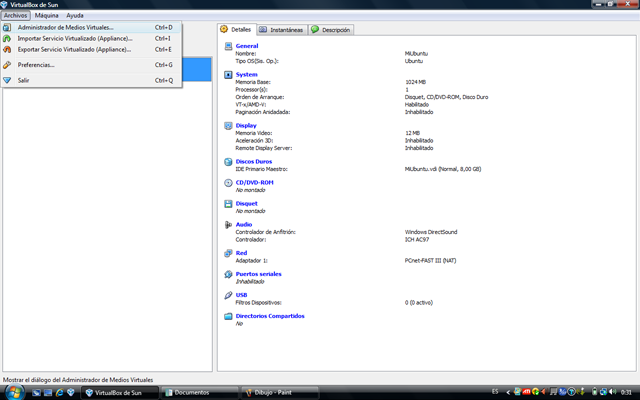The width and height of the screenshot is (640, 400).
Task: Switch to the Instantáneas tab
Action: pos(281,30)
